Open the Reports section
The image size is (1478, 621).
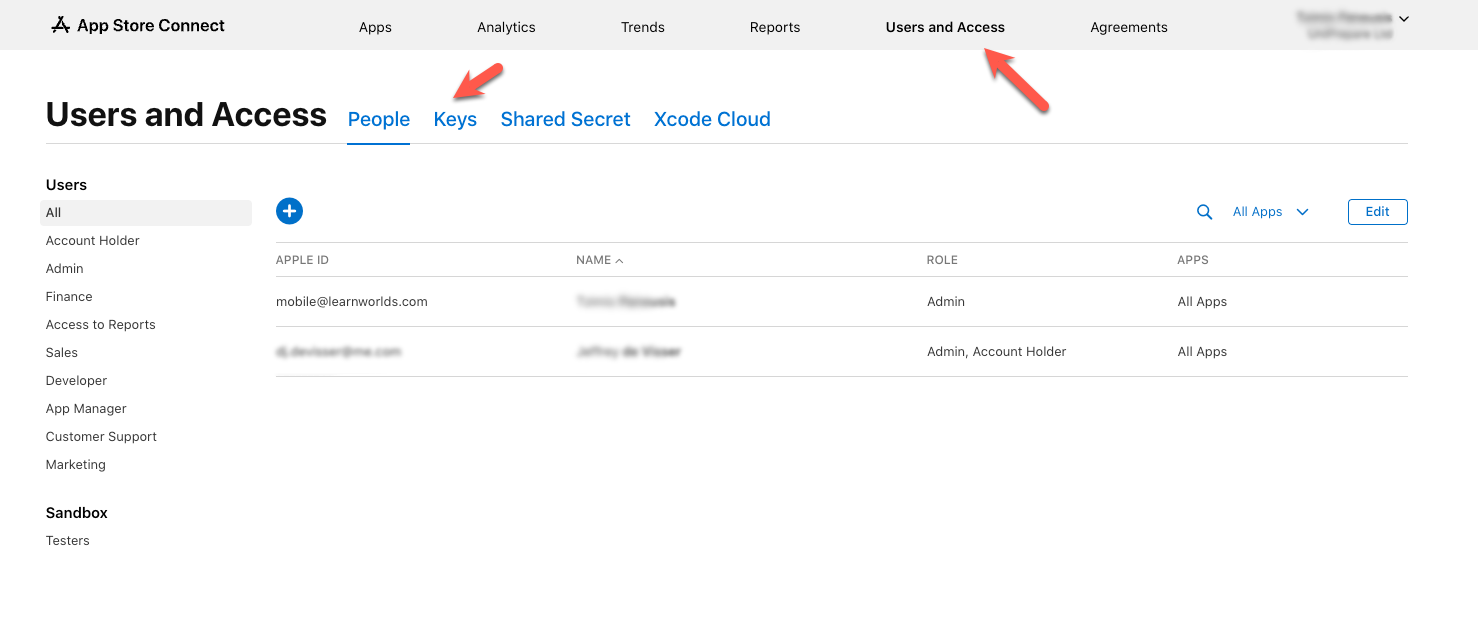[775, 27]
